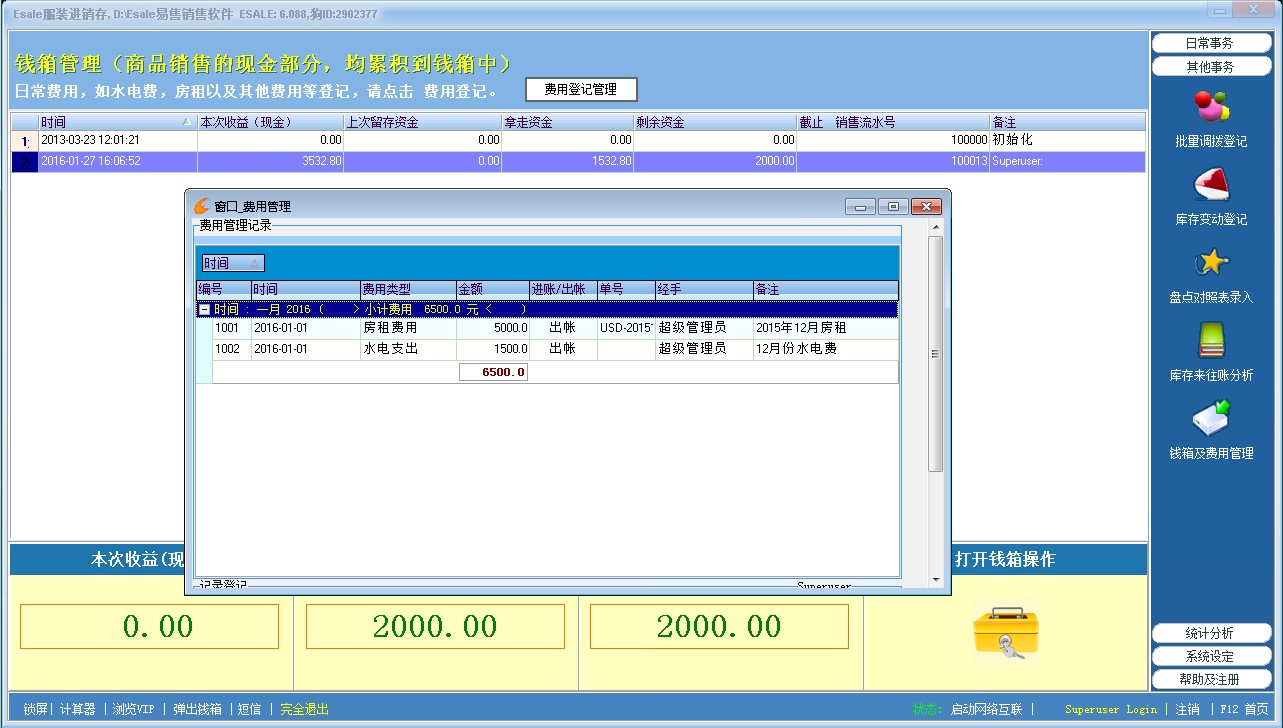Click the 钱箱及费用管理 drive icon
1283x728 pixels.
[x=1211, y=418]
